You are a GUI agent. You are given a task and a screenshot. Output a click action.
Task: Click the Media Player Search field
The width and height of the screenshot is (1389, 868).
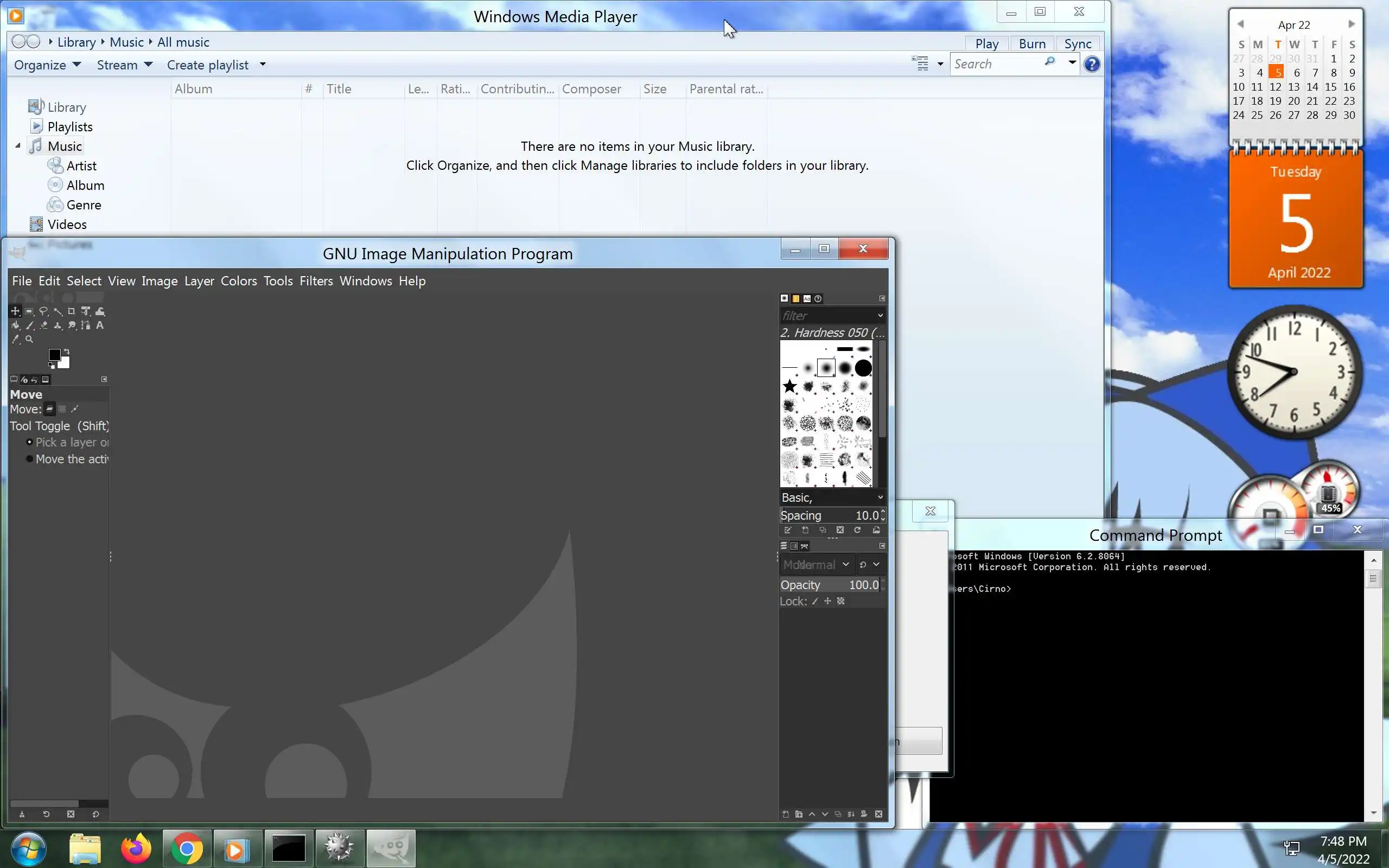(996, 65)
